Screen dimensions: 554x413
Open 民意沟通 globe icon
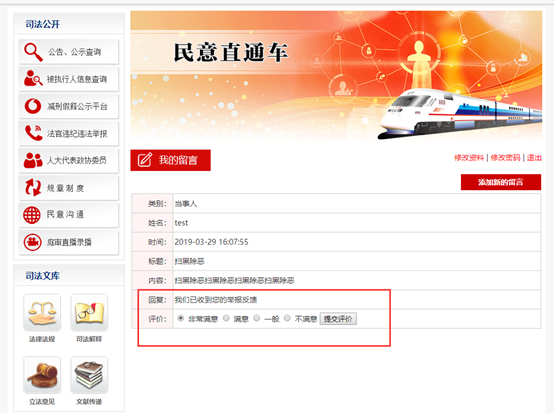(32, 215)
